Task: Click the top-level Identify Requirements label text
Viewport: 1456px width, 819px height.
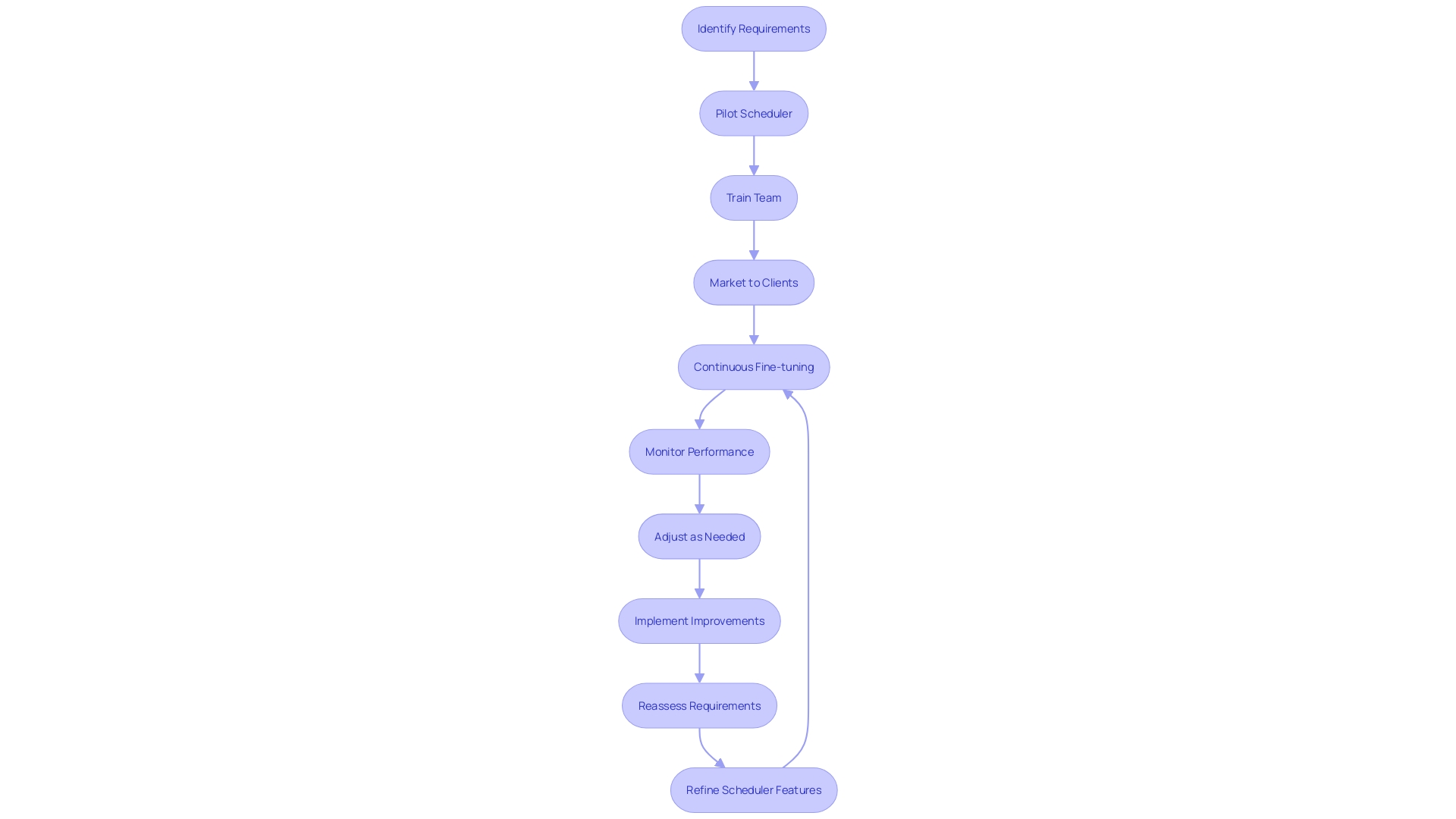Action: [754, 28]
